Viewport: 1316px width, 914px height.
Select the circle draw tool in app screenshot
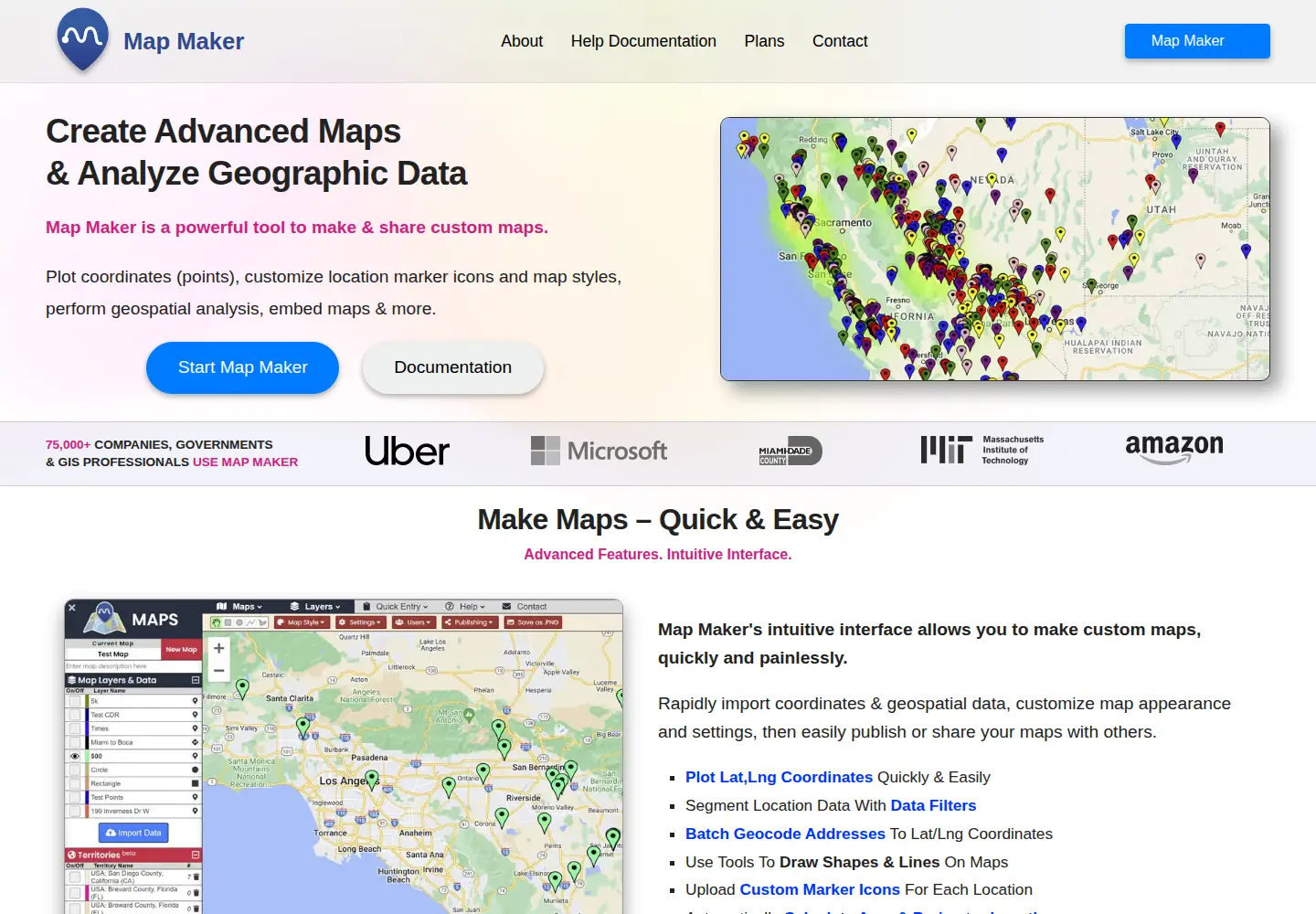[239, 622]
